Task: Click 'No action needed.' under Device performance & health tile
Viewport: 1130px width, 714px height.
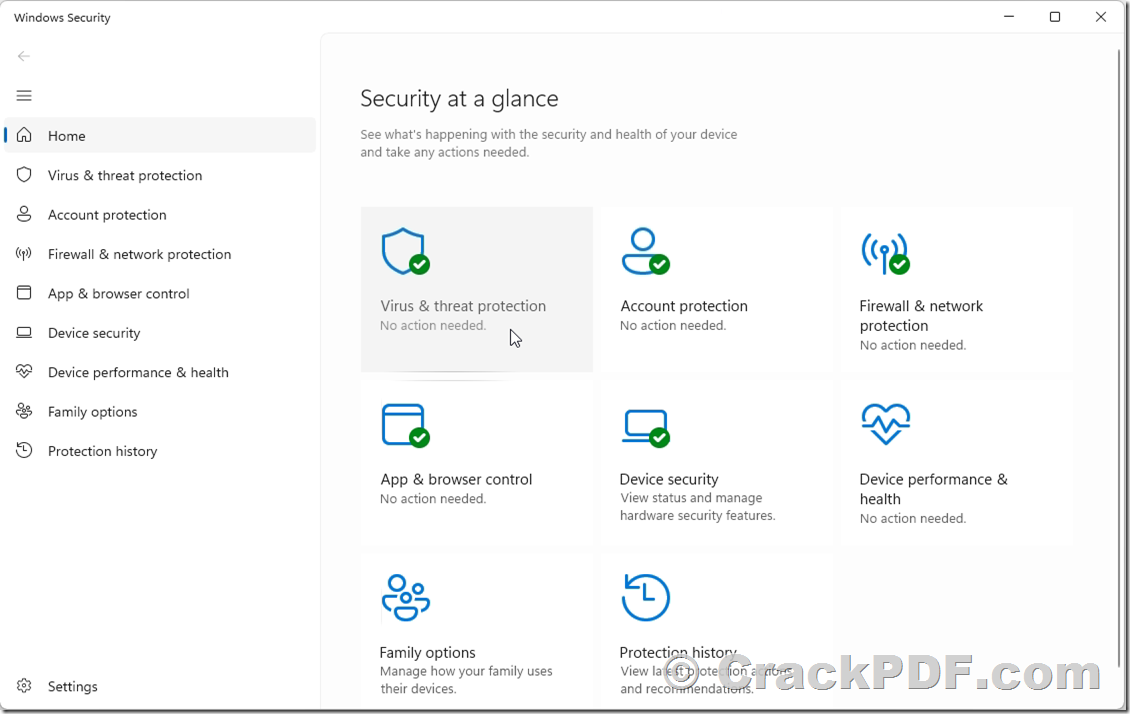Action: (x=912, y=518)
